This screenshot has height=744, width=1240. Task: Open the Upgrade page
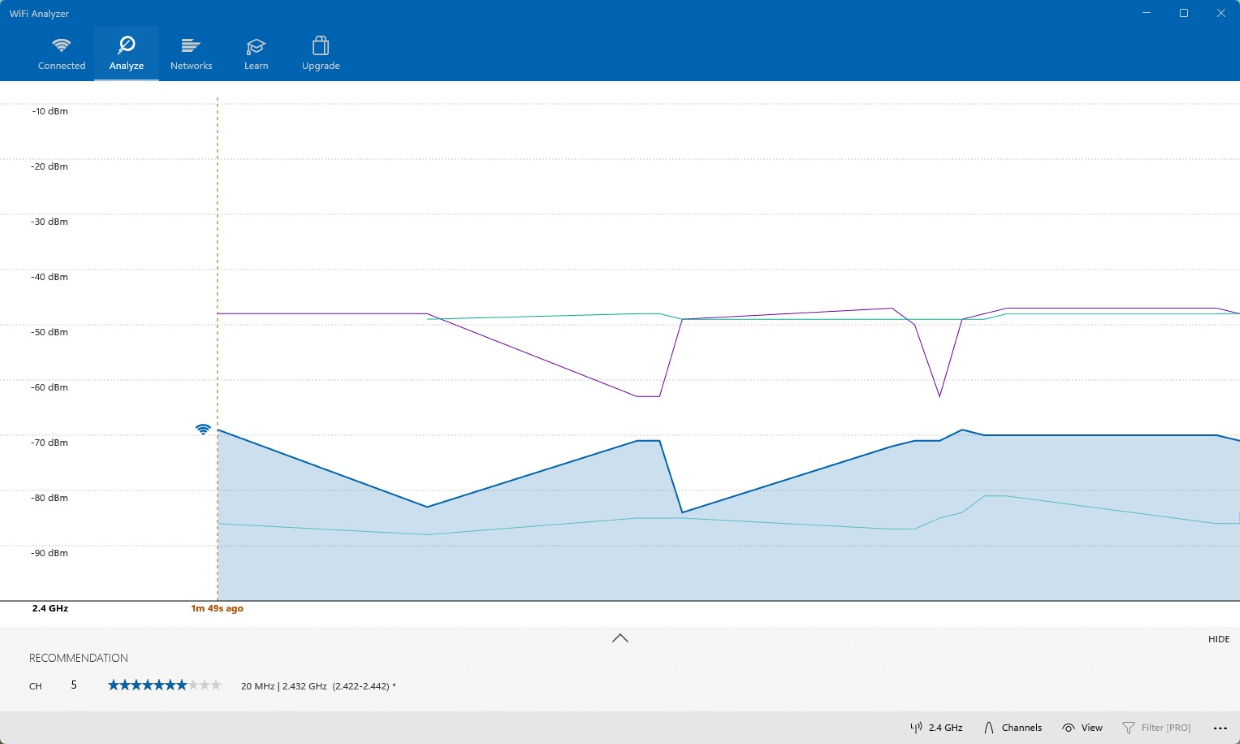coord(320,53)
